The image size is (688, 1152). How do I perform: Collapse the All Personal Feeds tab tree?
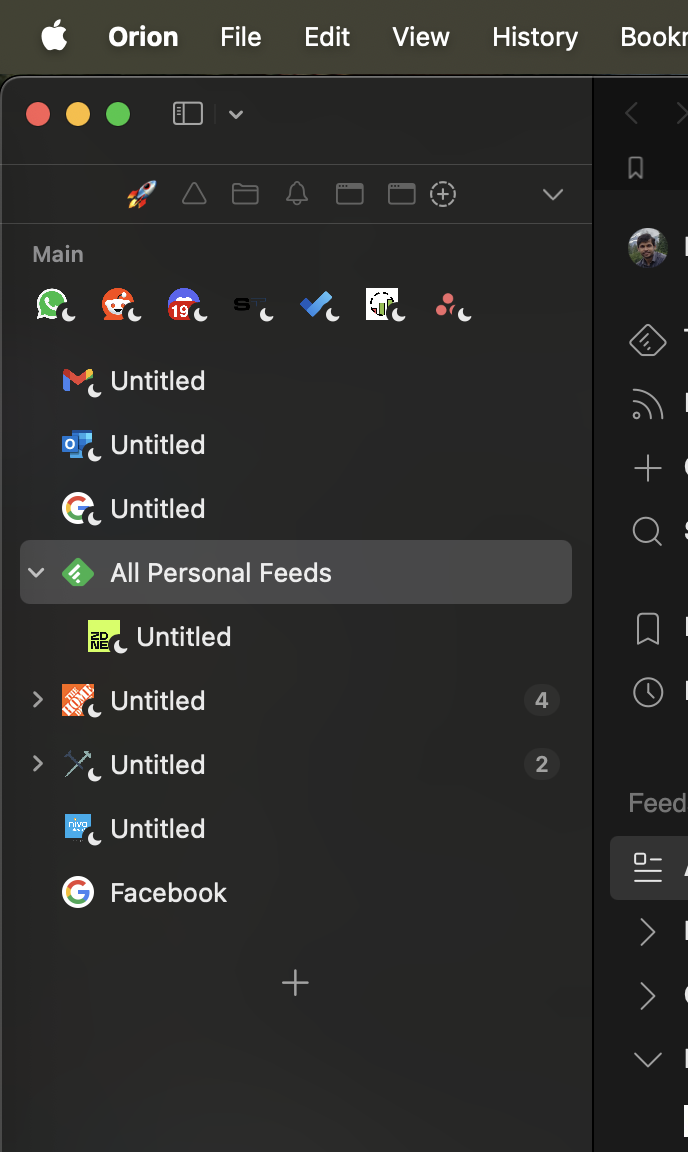(x=37, y=573)
